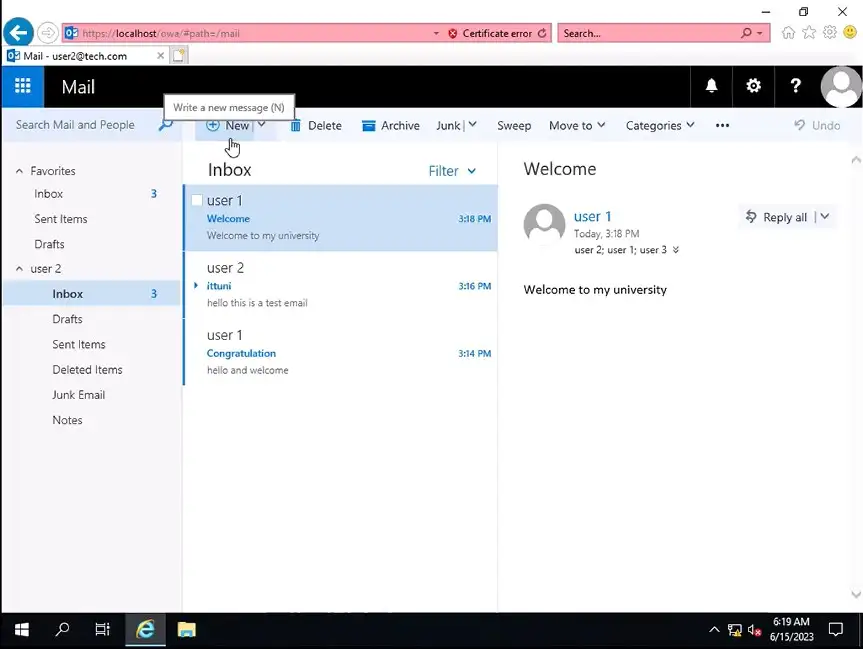Click the Archive button
This screenshot has width=863, height=649.
[391, 126]
